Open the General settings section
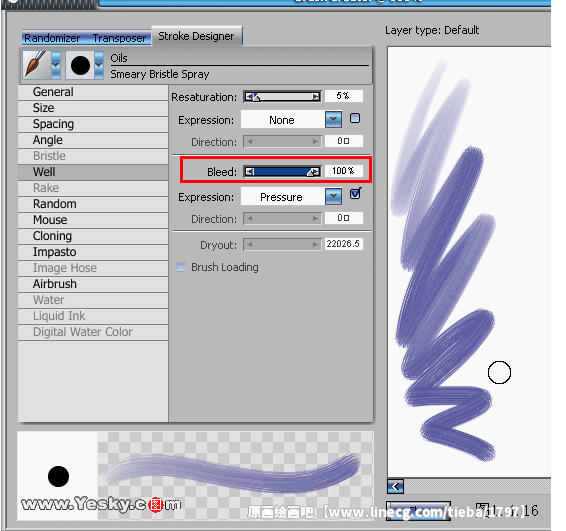566x531 pixels. pyautogui.click(x=93, y=92)
